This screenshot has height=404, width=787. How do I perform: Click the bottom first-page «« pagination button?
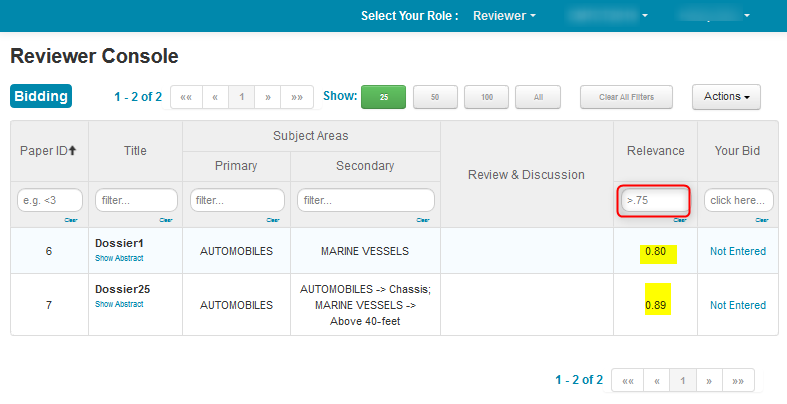(626, 380)
